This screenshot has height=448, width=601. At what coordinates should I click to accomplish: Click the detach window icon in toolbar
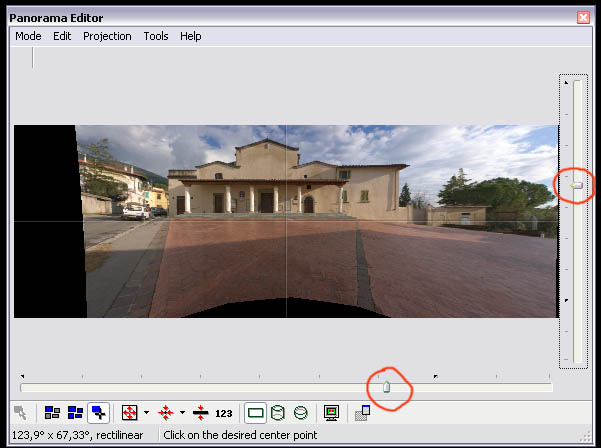tap(362, 413)
